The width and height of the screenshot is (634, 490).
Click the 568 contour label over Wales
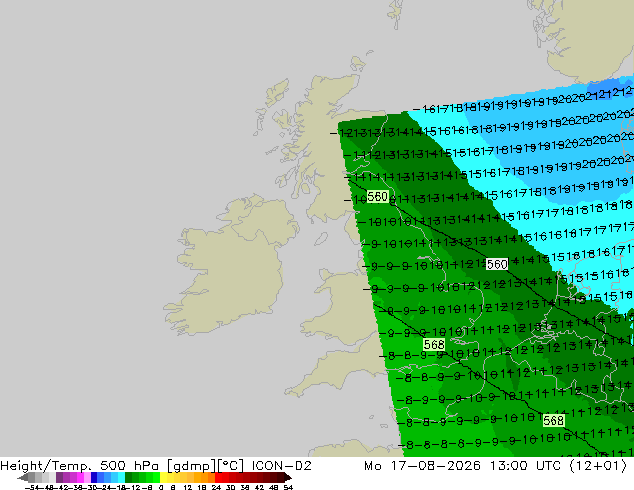point(434,344)
